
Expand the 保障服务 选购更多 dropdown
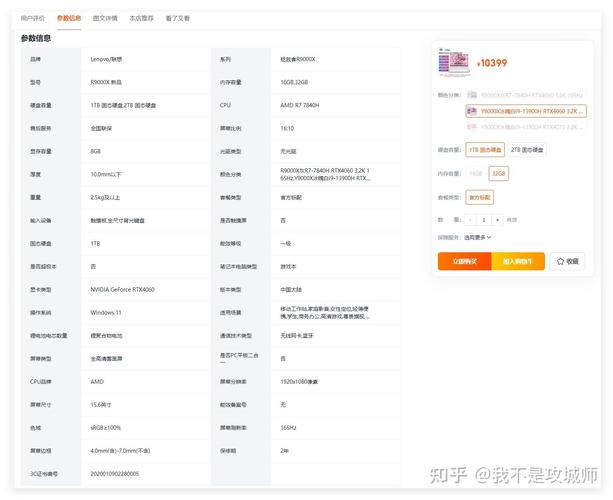click(477, 237)
